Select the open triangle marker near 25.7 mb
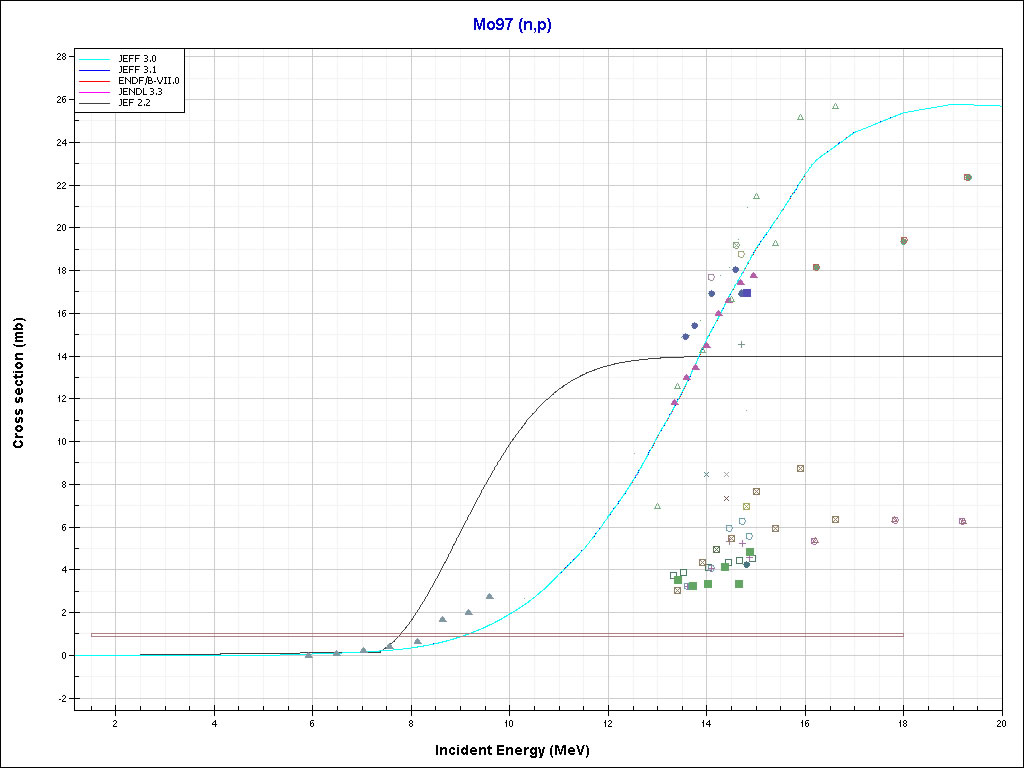Viewport: 1024px width, 768px height. 835,106
